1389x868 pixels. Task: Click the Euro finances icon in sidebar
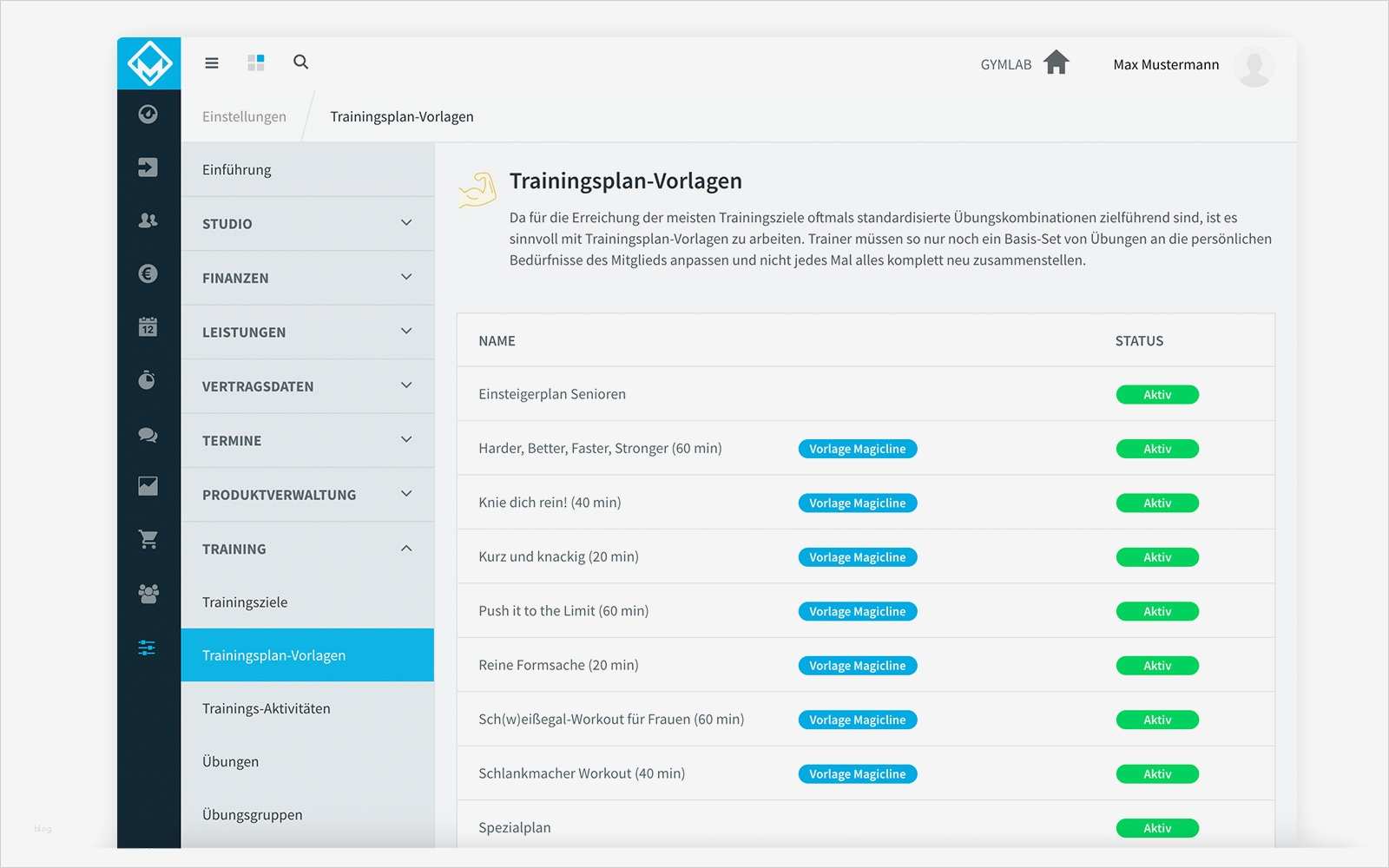(x=148, y=274)
